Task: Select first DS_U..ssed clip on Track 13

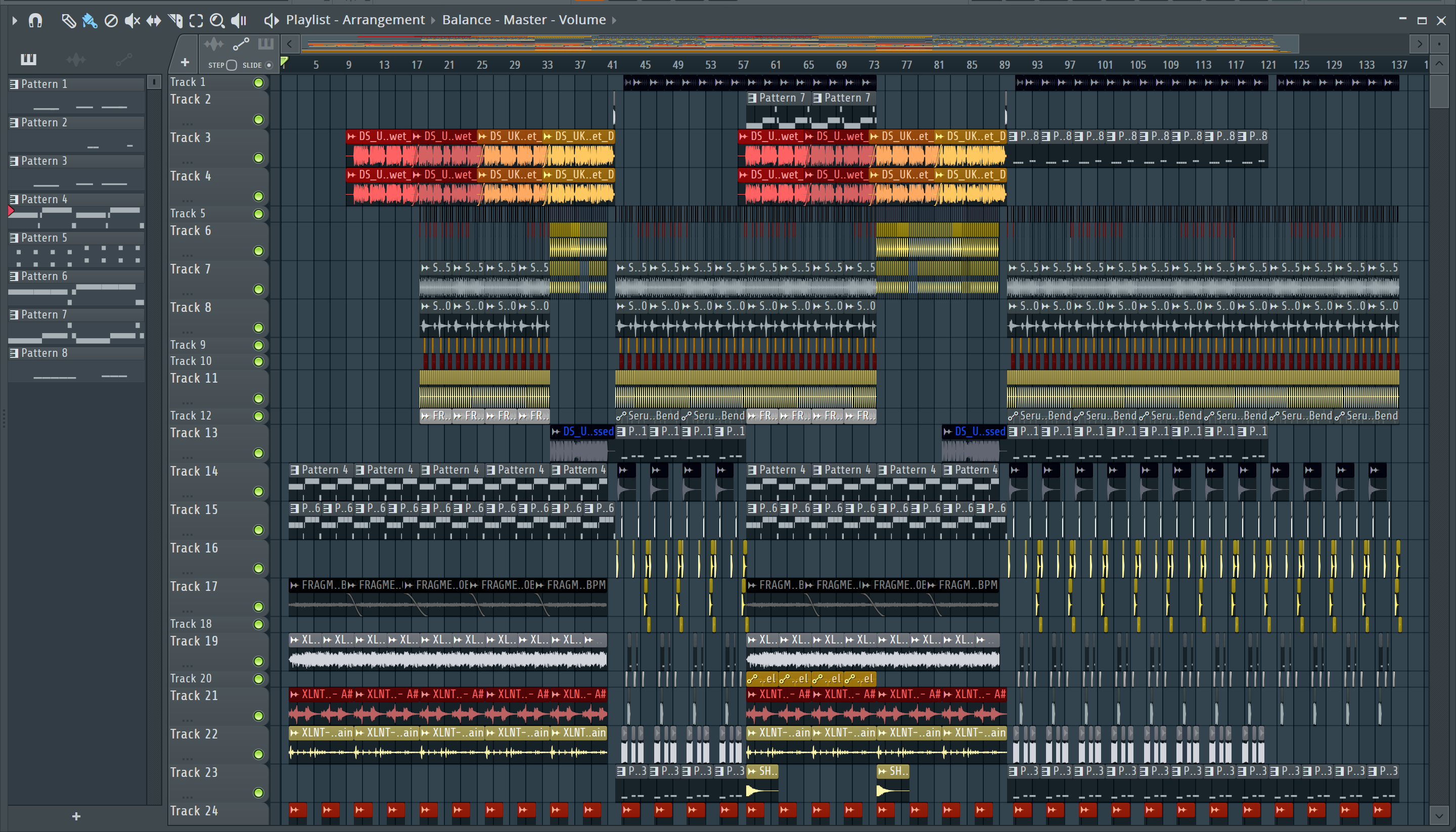Action: [x=582, y=443]
